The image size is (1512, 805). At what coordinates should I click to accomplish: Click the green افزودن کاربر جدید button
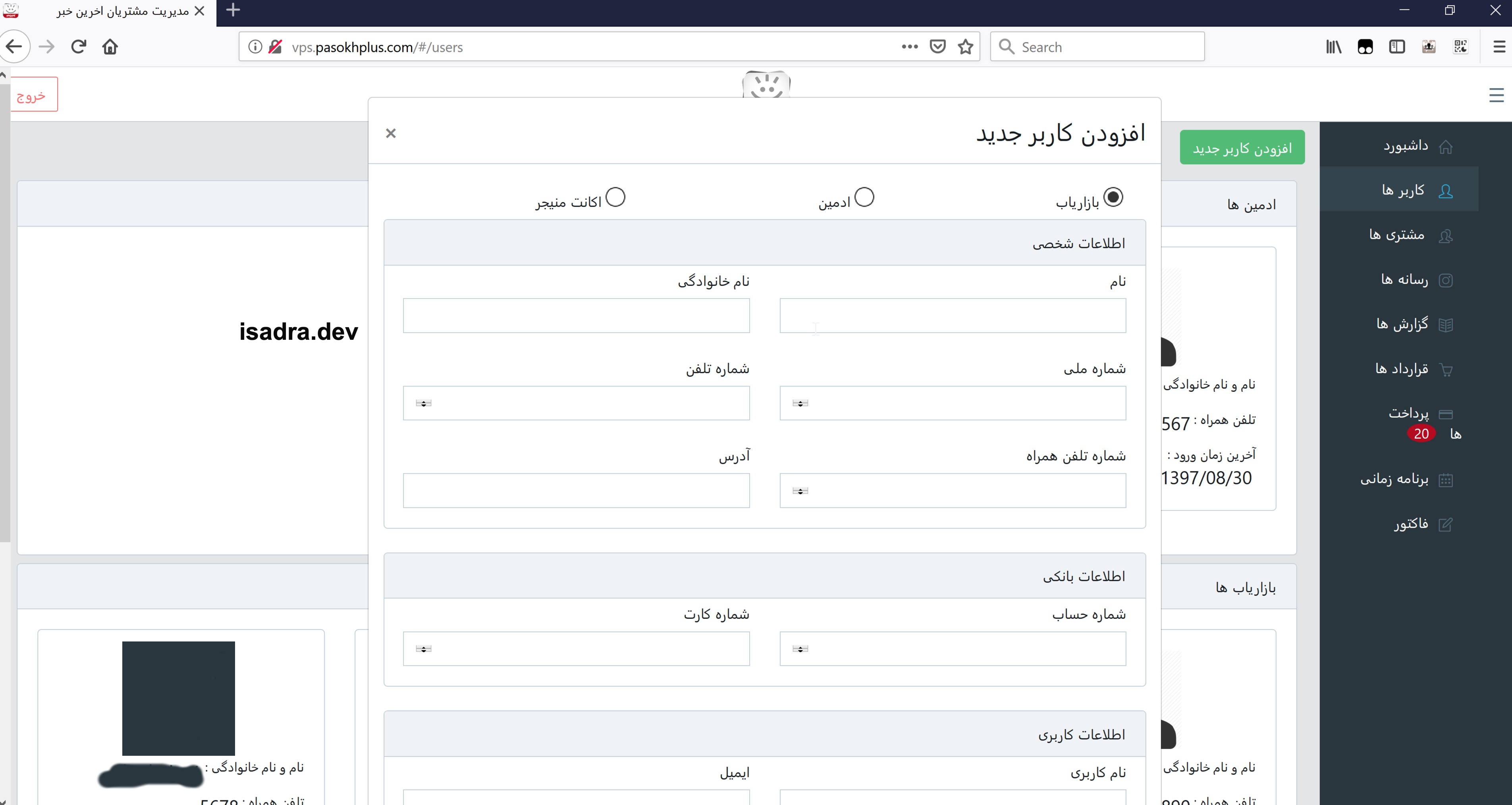tap(1242, 147)
